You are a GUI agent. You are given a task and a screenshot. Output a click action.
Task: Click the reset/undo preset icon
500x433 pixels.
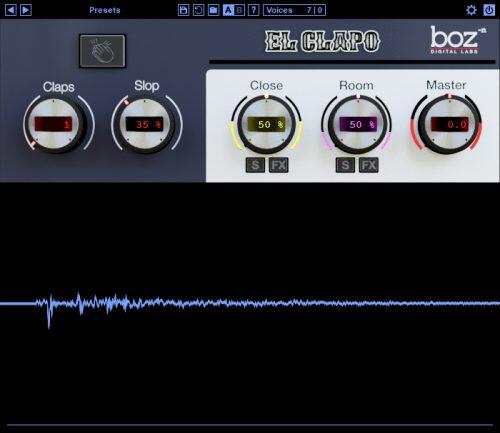[198, 10]
